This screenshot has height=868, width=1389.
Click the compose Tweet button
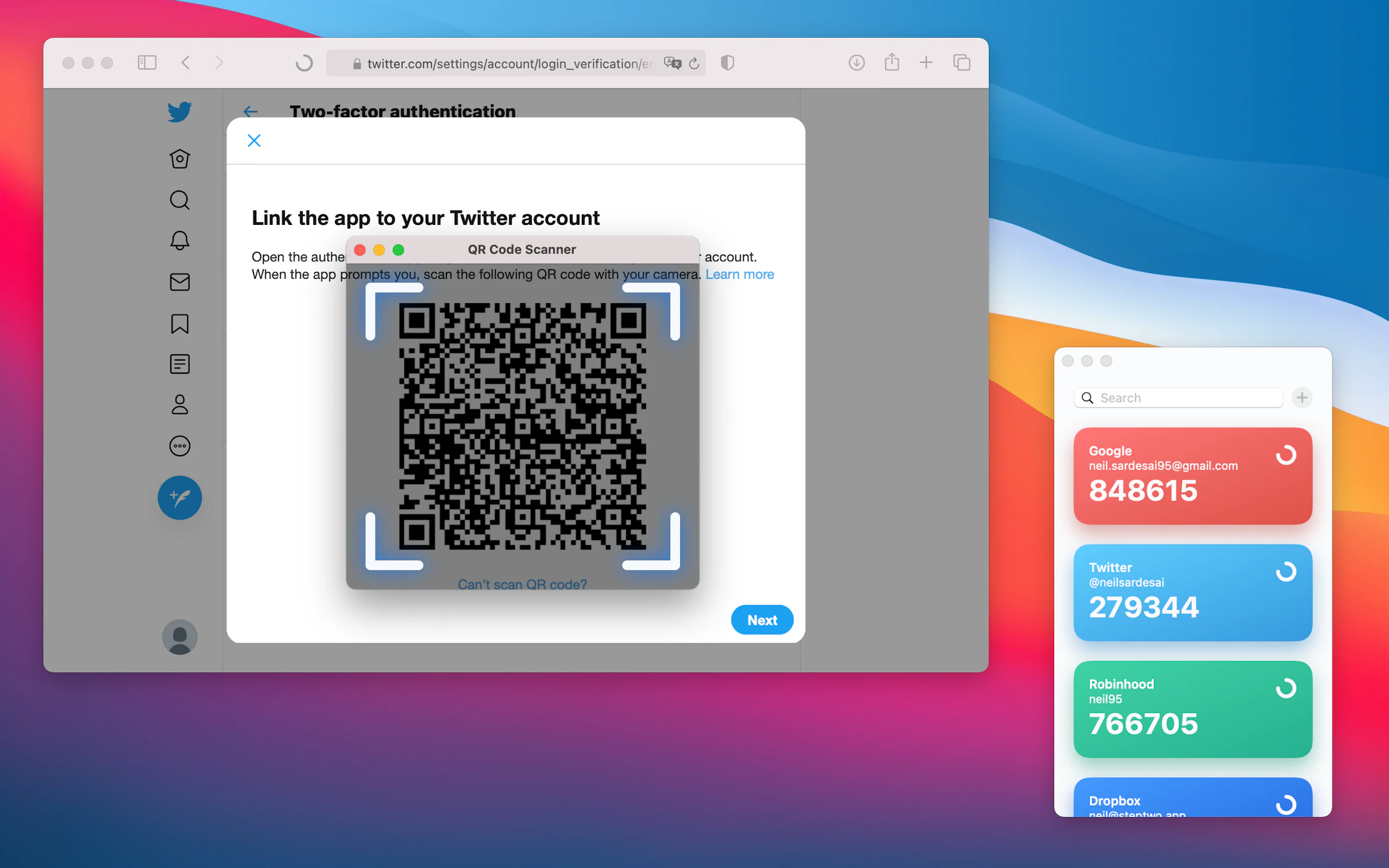click(x=179, y=497)
